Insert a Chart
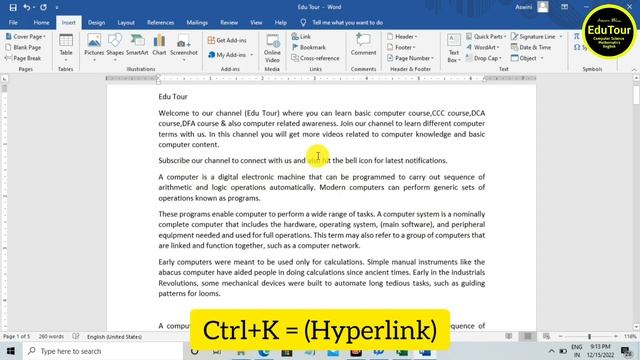The image size is (640, 360). coord(159,45)
